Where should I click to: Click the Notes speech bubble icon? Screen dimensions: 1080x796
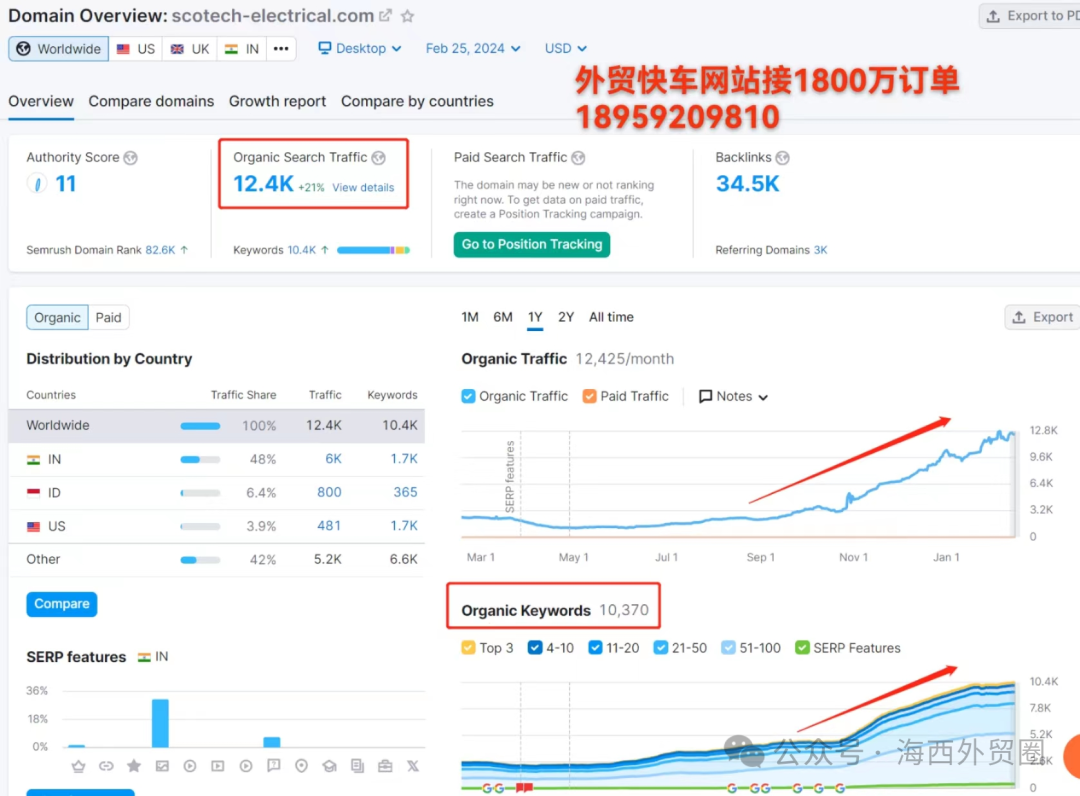(705, 397)
